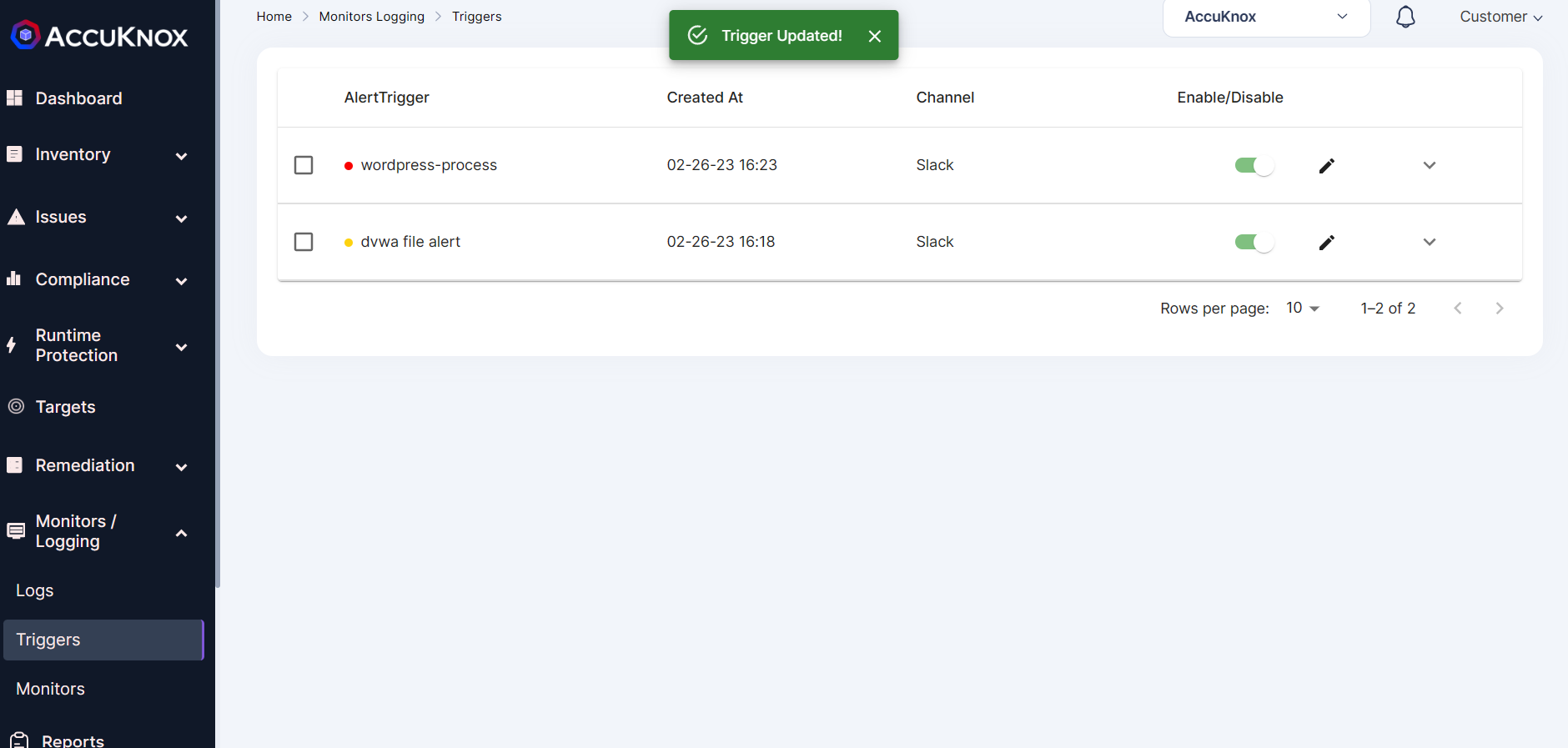Dismiss the Trigger Updated notification

(x=874, y=36)
